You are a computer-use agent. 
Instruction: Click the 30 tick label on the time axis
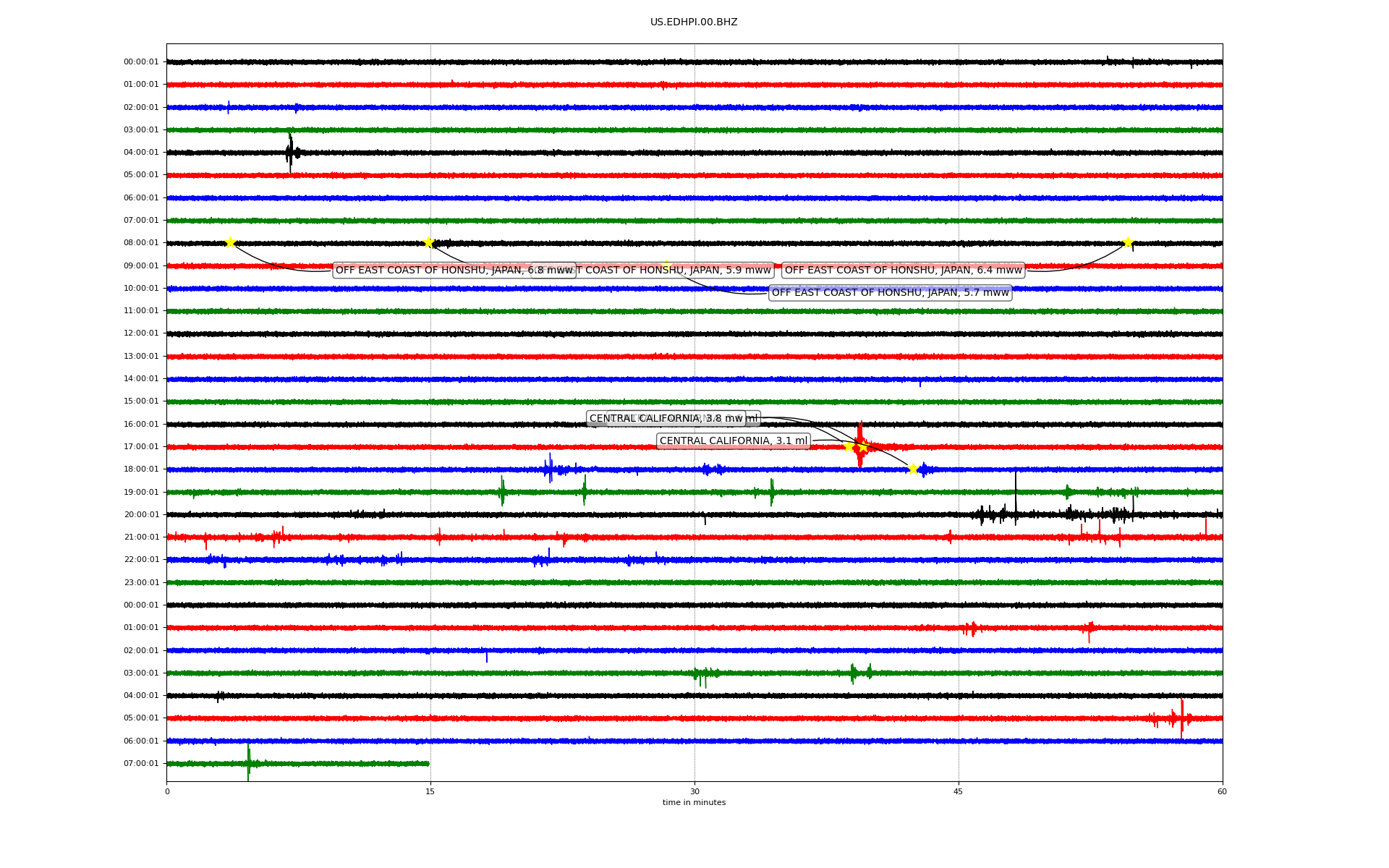(694, 792)
